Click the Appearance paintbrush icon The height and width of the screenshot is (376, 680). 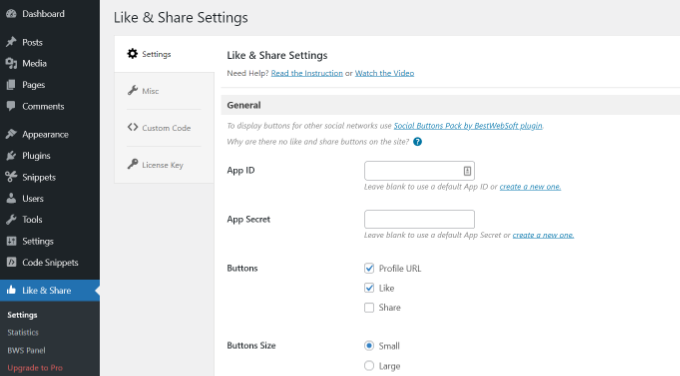[11, 134]
